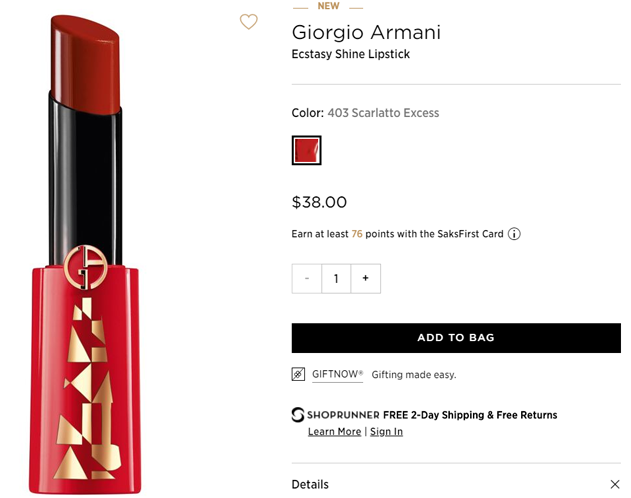Decrease quantity with minus button
The image size is (631, 498).
(307, 278)
